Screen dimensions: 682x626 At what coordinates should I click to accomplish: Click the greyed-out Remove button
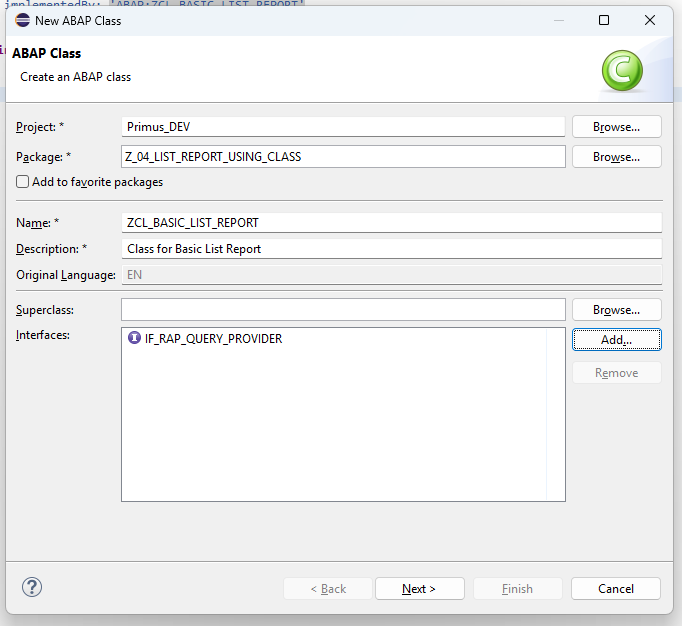(617, 373)
